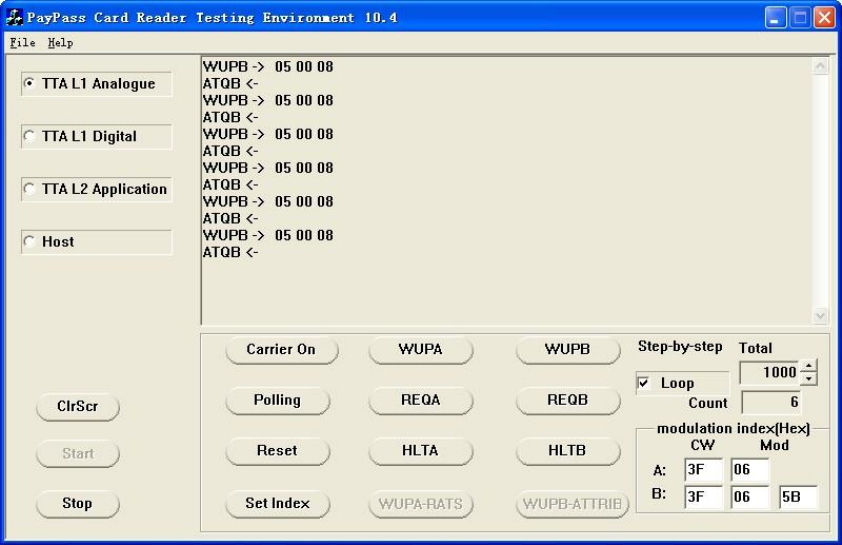Image resolution: width=842 pixels, height=545 pixels.
Task: Send REQA command button
Action: [x=420, y=400]
